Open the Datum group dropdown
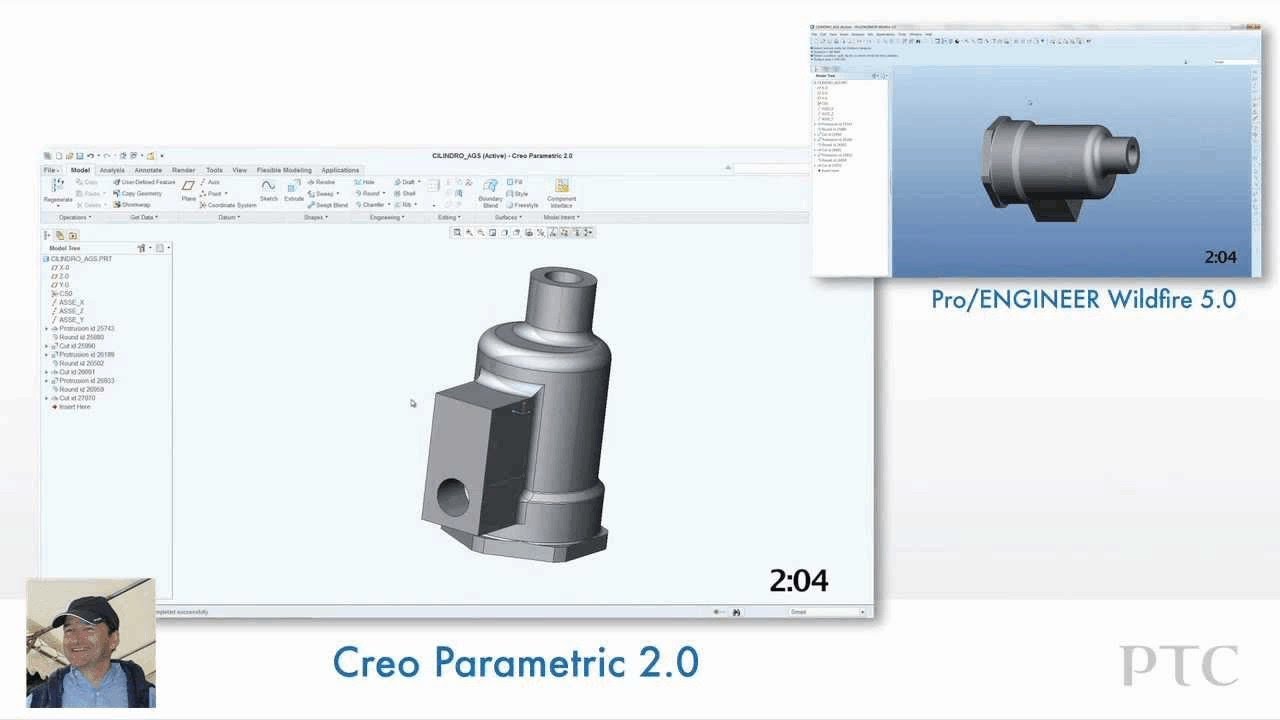The image size is (1280, 720). click(x=229, y=217)
